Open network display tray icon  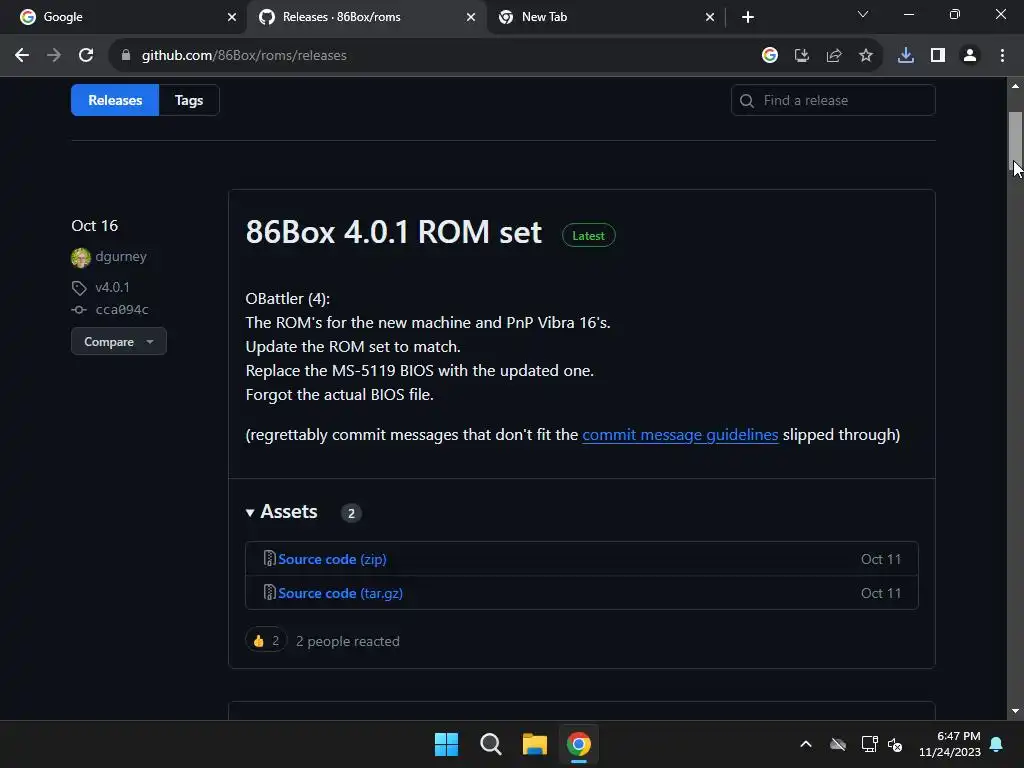coord(869,744)
